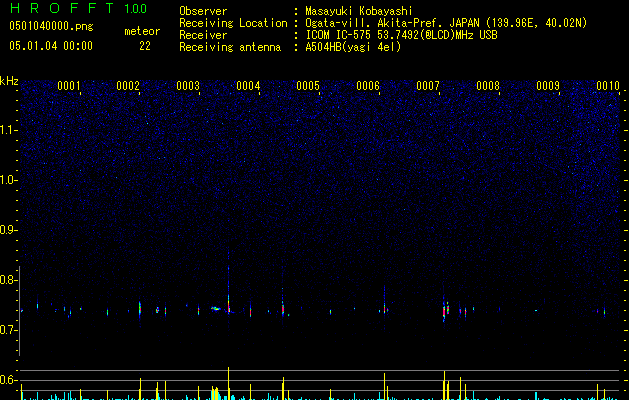
Task: Click the 1.1 frequency axis label
Action: tap(9, 130)
